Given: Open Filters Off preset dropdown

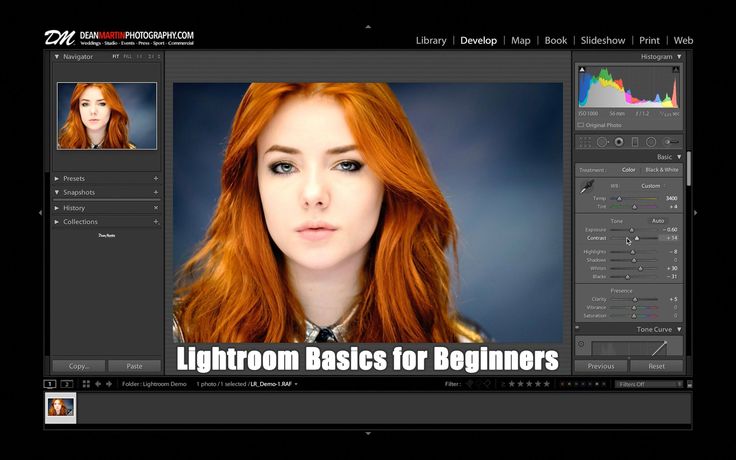Looking at the screenshot, I should click(x=649, y=384).
